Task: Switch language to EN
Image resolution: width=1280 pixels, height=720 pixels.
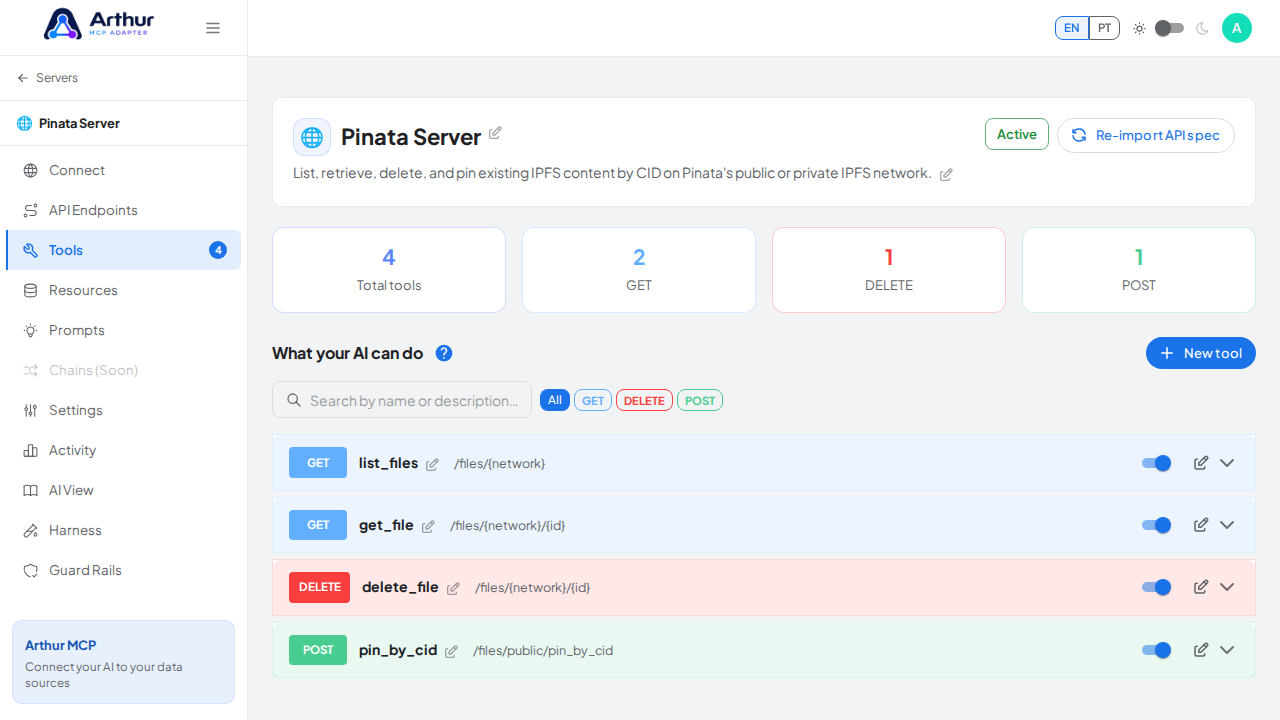Action: click(x=1072, y=28)
